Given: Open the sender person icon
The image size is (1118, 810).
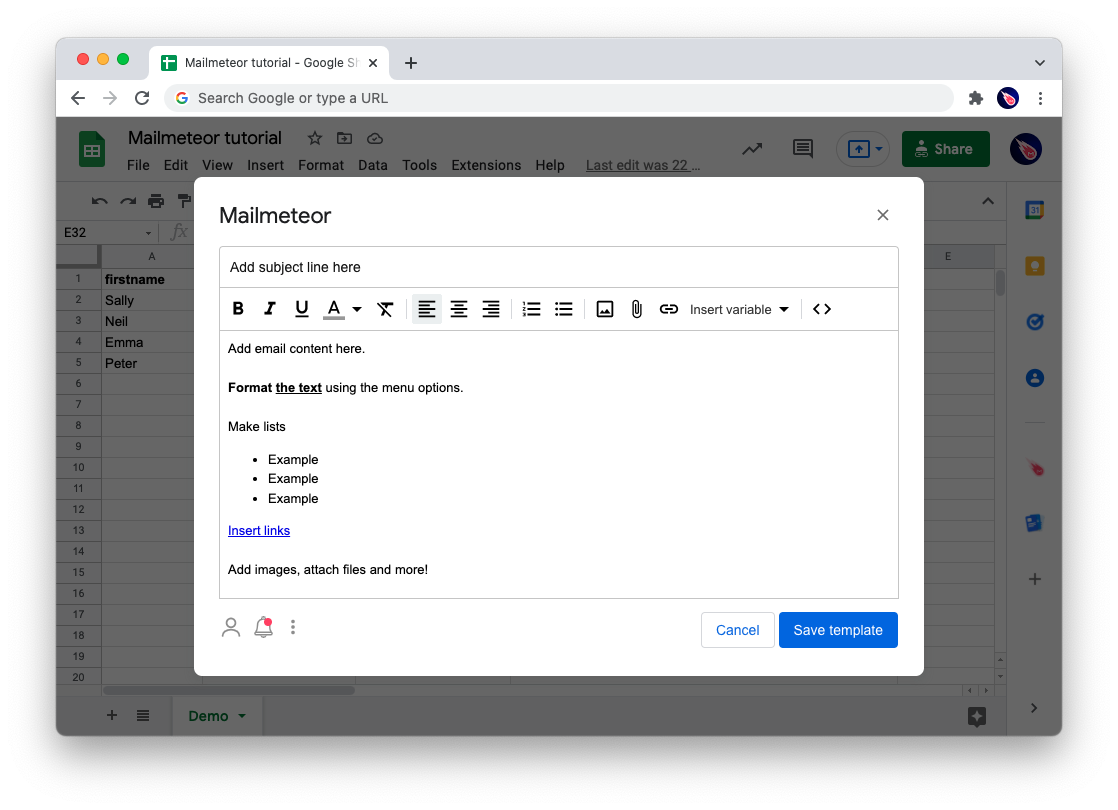Looking at the screenshot, I should click(x=231, y=627).
